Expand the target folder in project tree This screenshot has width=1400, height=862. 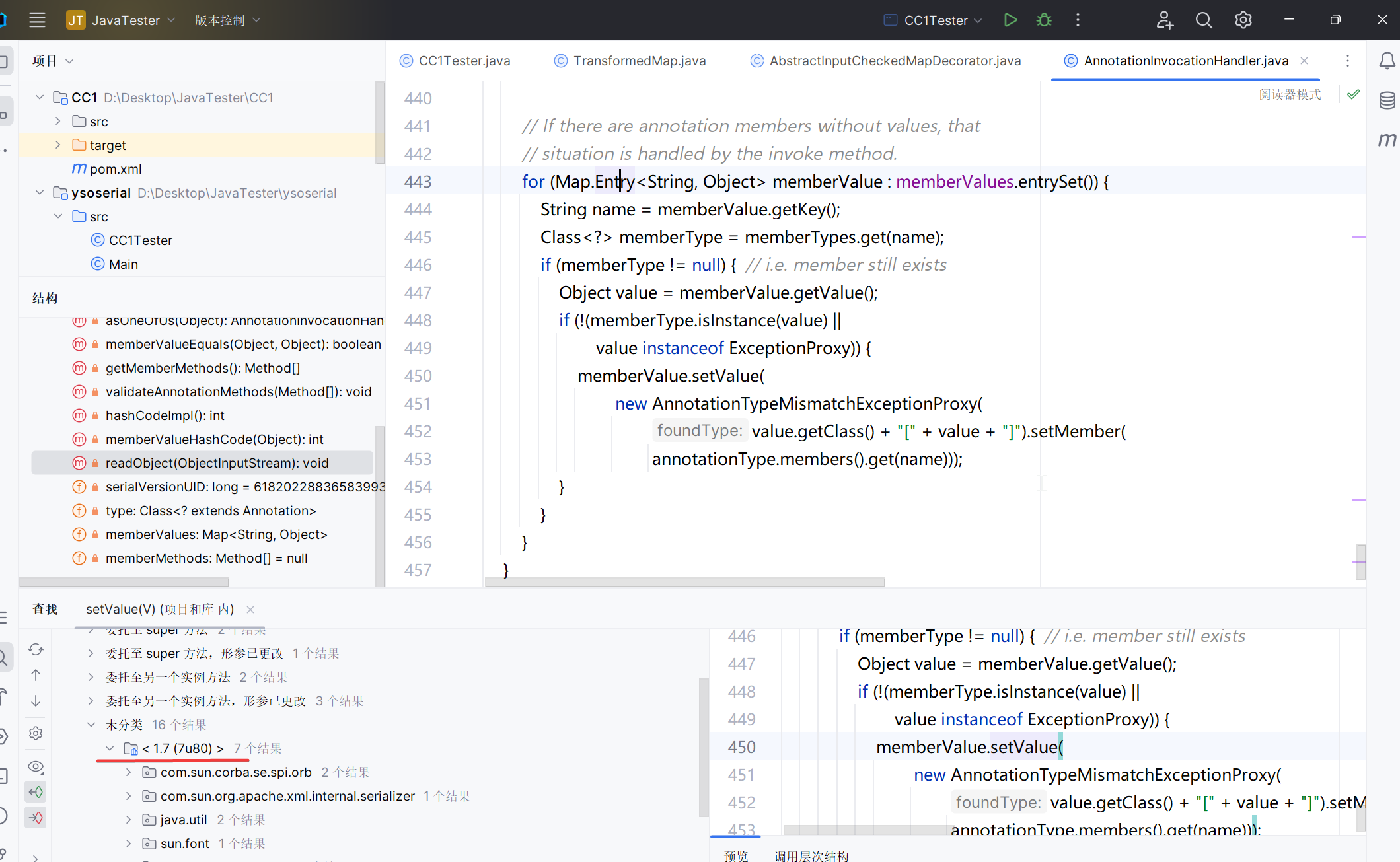pyautogui.click(x=58, y=145)
